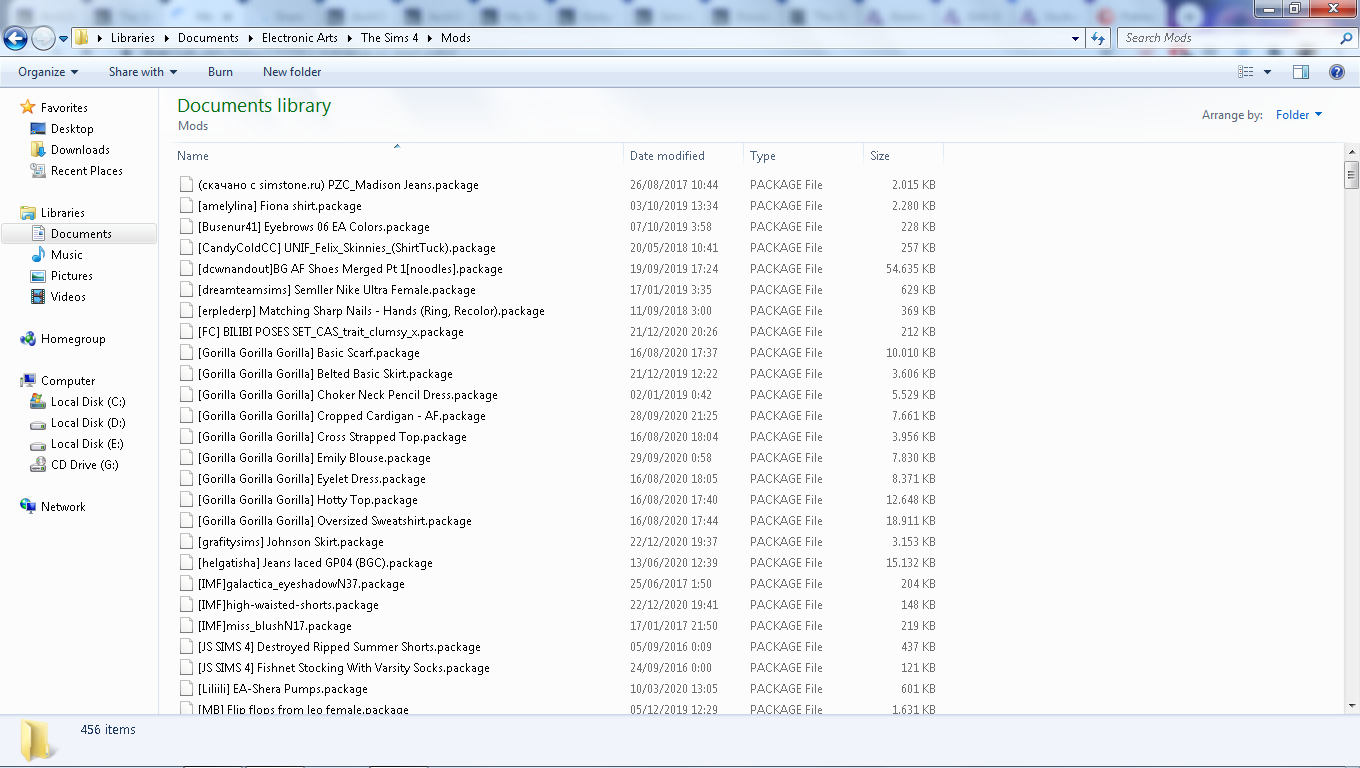This screenshot has height=768, width=1360.
Task: Open the Arrange by Folder dropdown
Action: 1299,115
